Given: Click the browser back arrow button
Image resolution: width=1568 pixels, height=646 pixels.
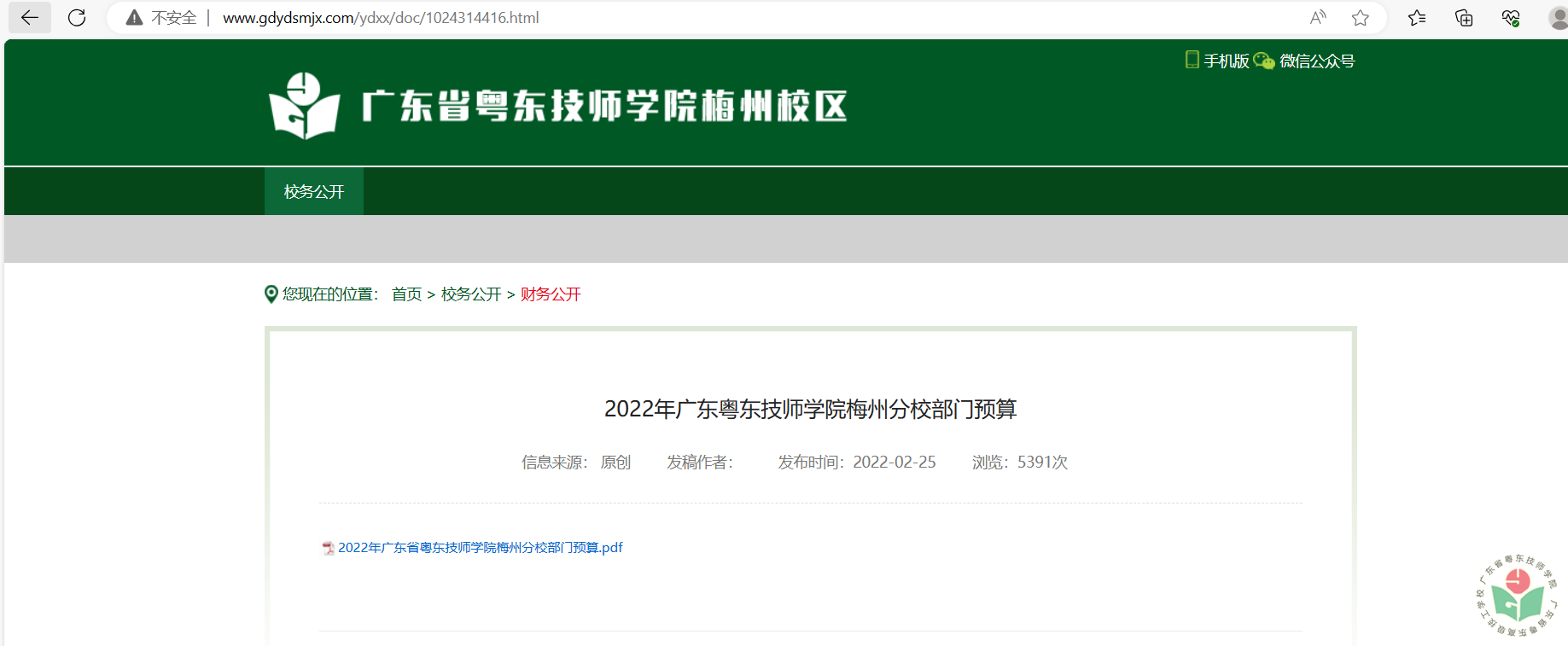Looking at the screenshot, I should click(x=30, y=18).
